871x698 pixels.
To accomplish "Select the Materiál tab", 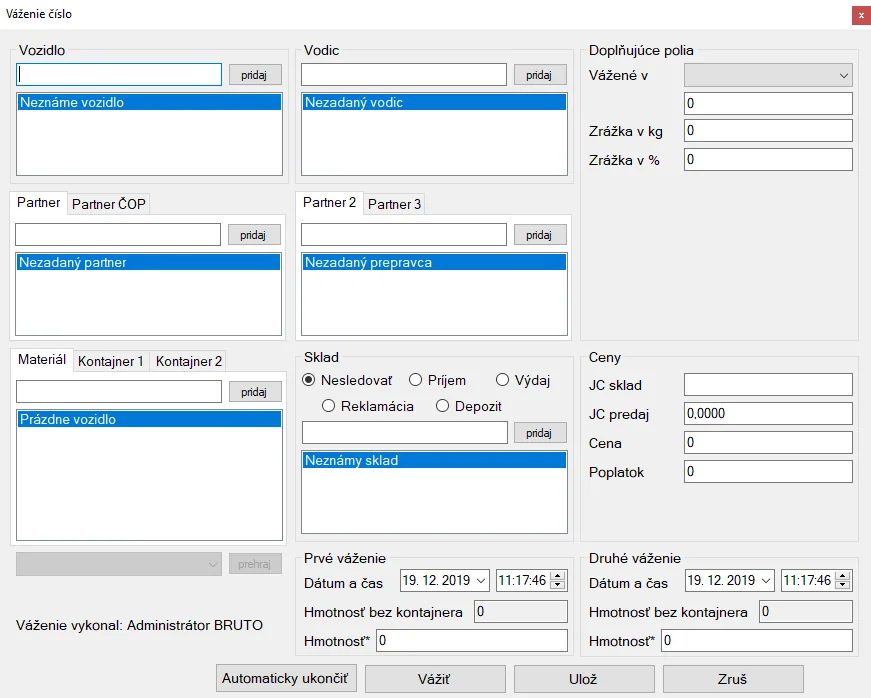I will [x=42, y=359].
